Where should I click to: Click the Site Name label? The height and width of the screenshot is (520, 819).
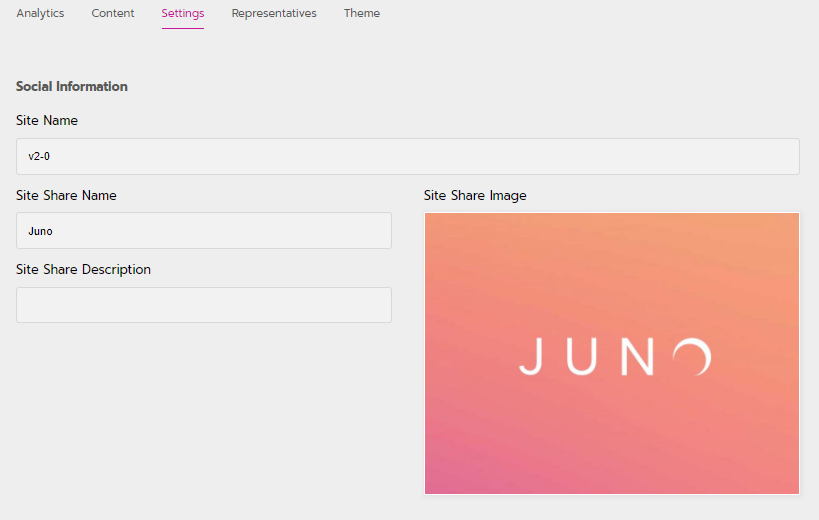[x=47, y=121]
